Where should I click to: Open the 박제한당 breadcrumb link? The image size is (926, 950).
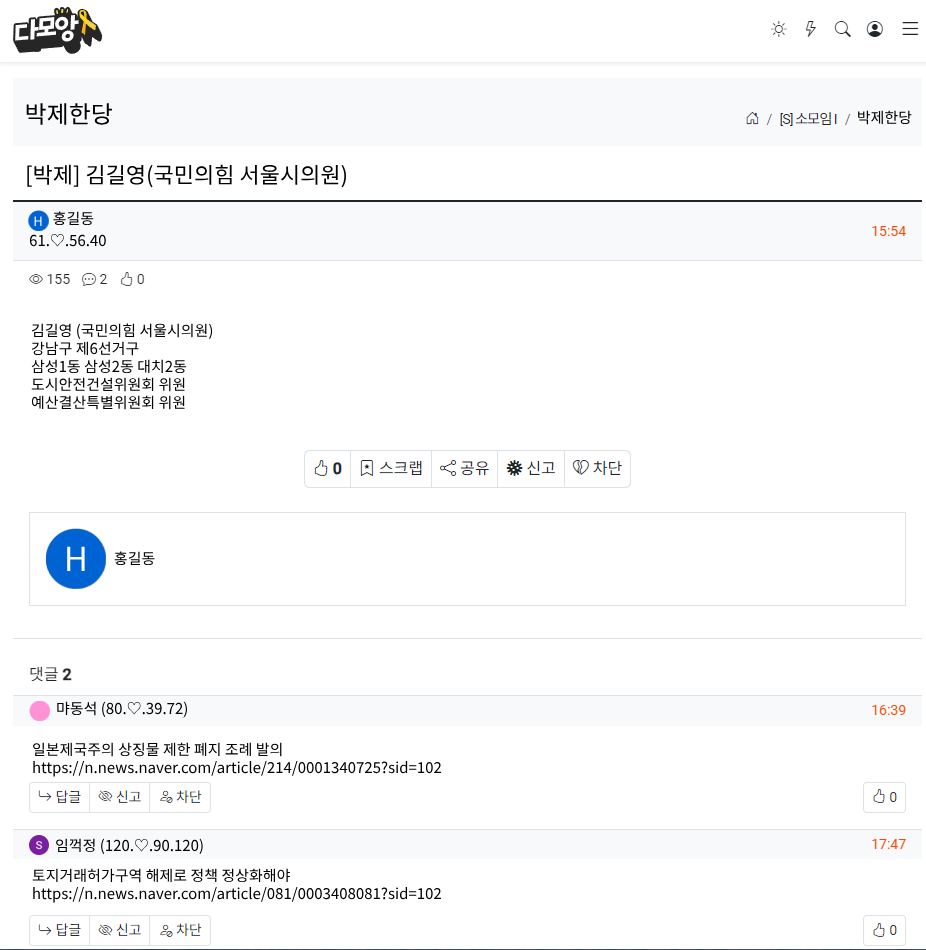point(884,118)
